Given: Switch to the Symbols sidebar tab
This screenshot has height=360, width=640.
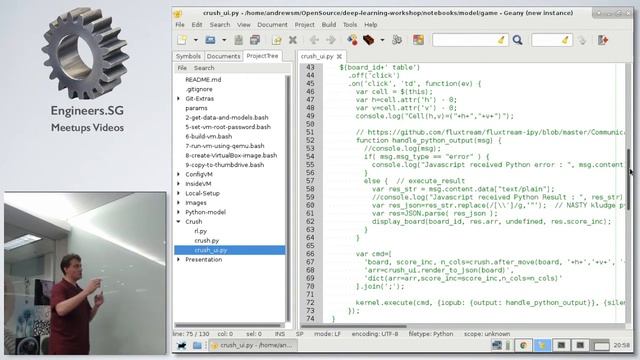Looking at the screenshot, I should (188, 56).
